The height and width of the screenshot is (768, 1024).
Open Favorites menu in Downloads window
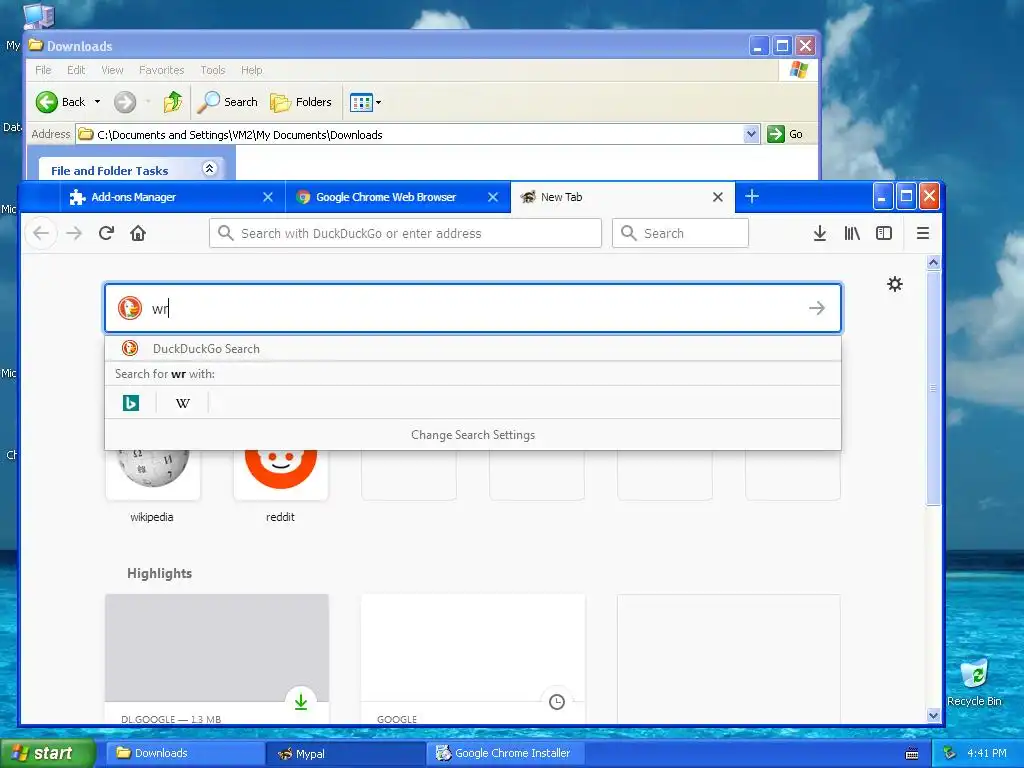[161, 70]
